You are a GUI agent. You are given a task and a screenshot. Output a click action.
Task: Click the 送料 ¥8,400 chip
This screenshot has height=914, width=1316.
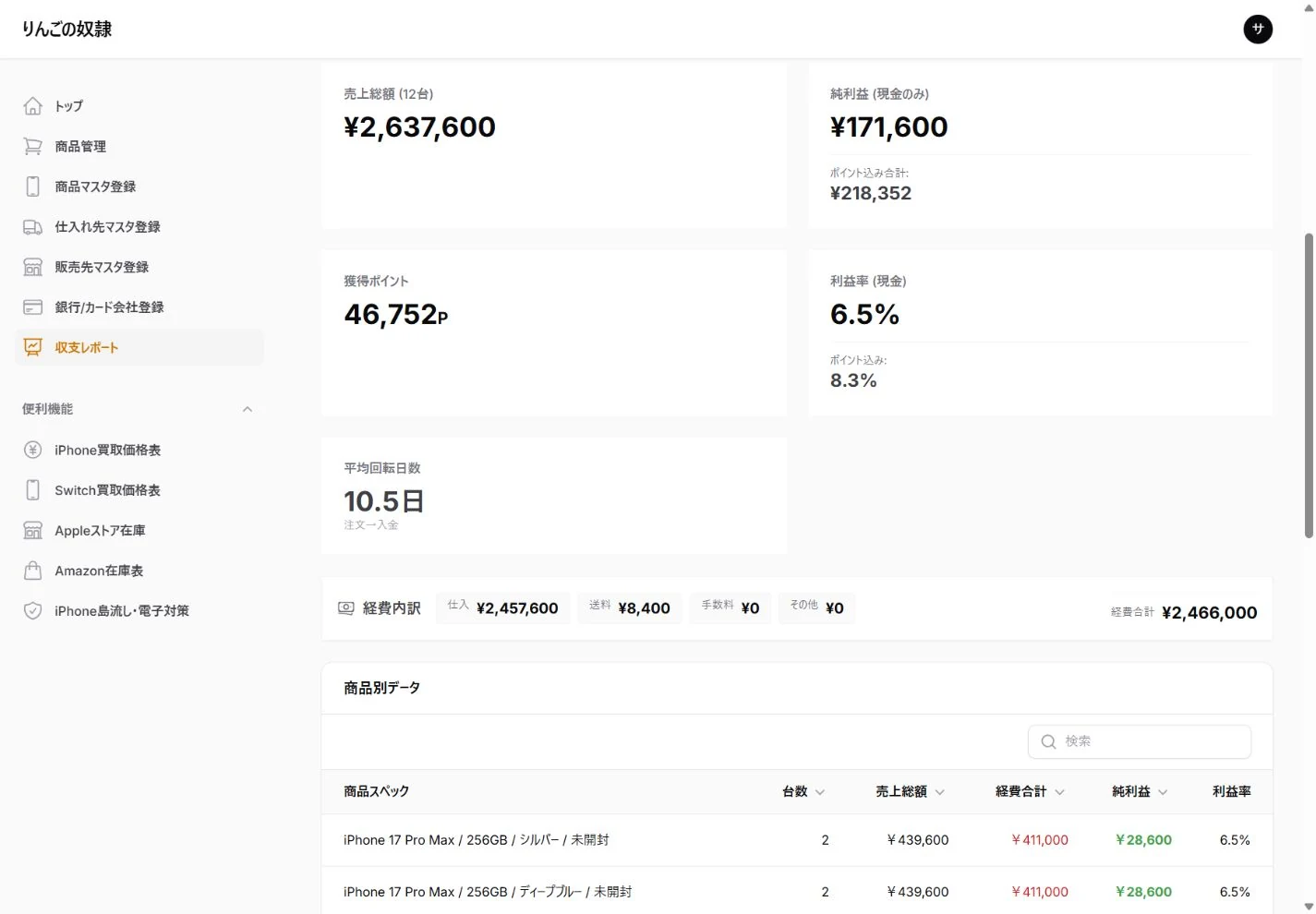click(x=630, y=607)
